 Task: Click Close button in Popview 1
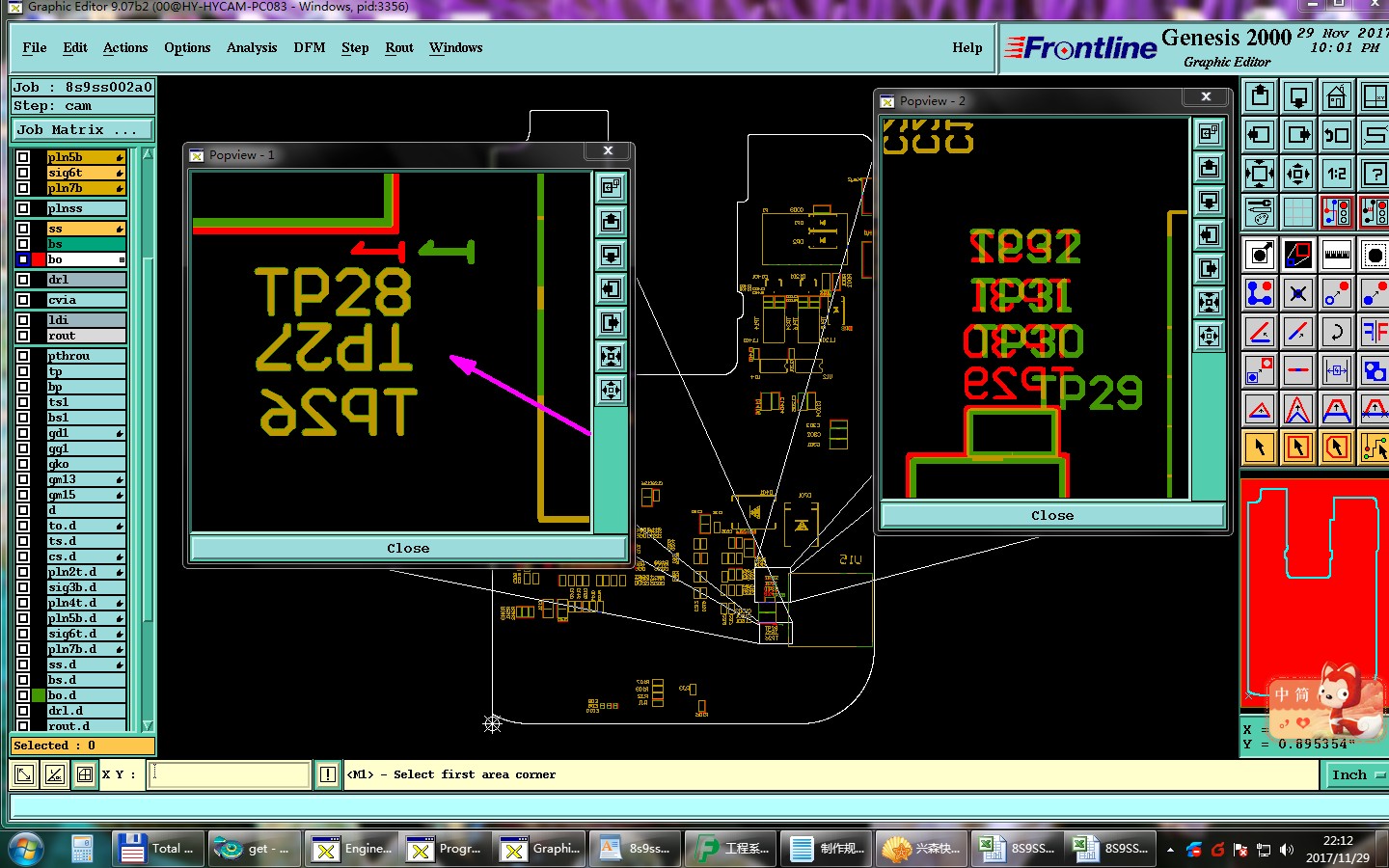408,548
